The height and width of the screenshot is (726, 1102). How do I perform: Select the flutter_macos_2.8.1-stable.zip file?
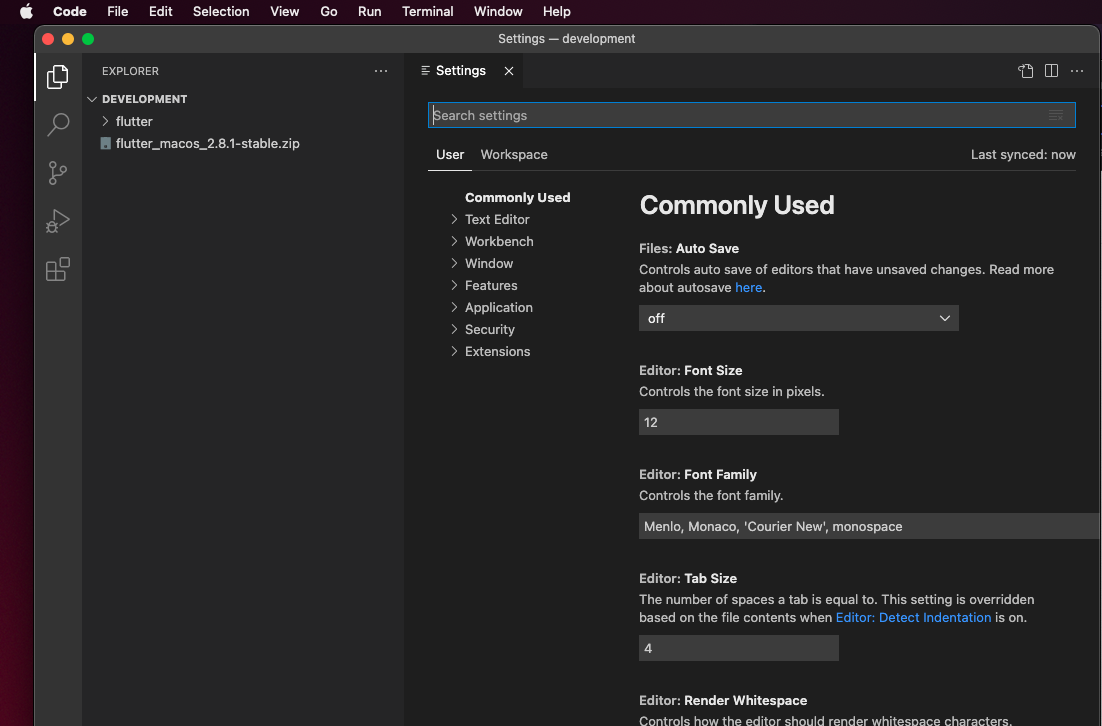pos(207,143)
